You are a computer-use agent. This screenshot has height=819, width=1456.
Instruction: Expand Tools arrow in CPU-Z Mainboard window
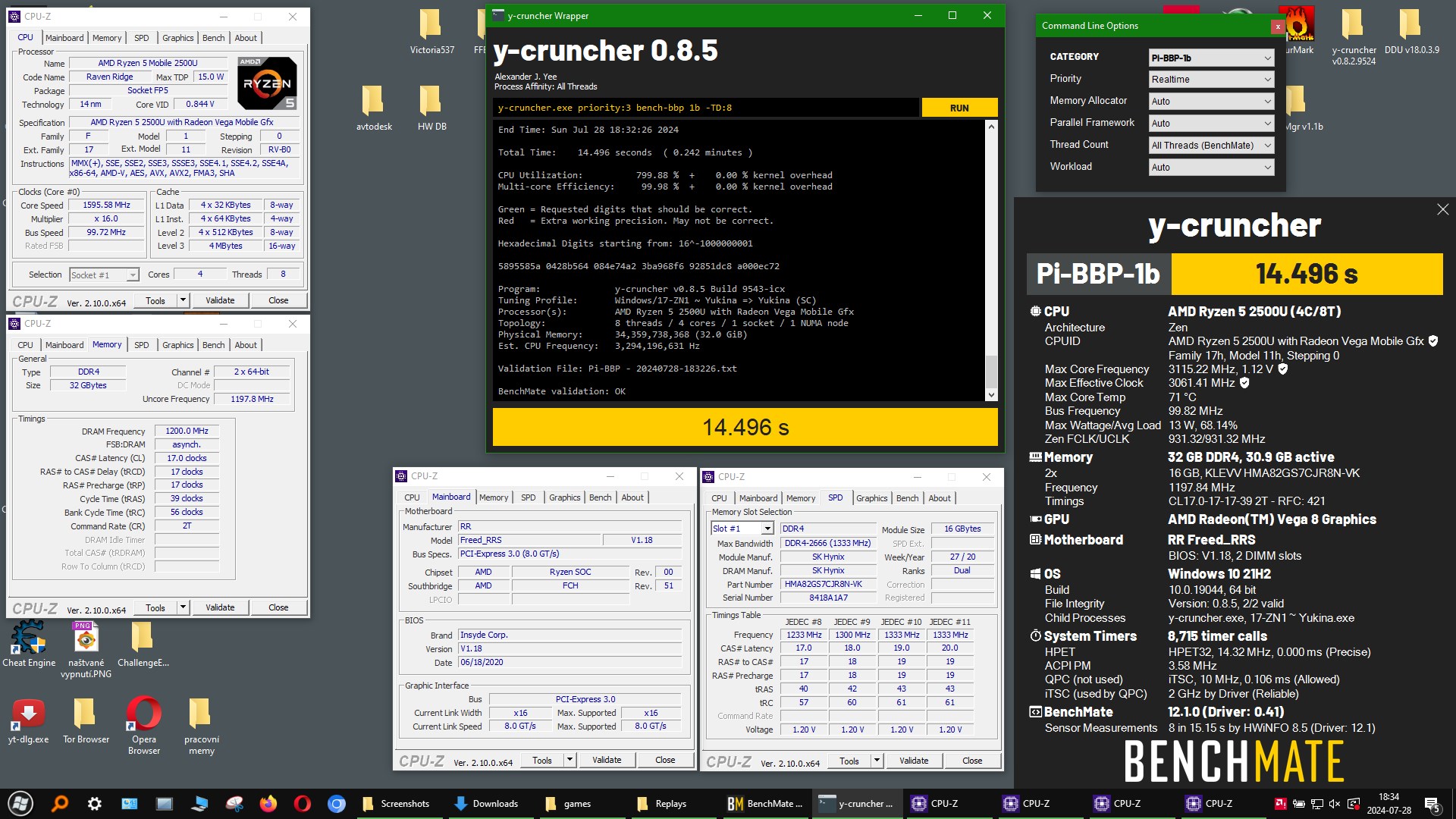(570, 760)
